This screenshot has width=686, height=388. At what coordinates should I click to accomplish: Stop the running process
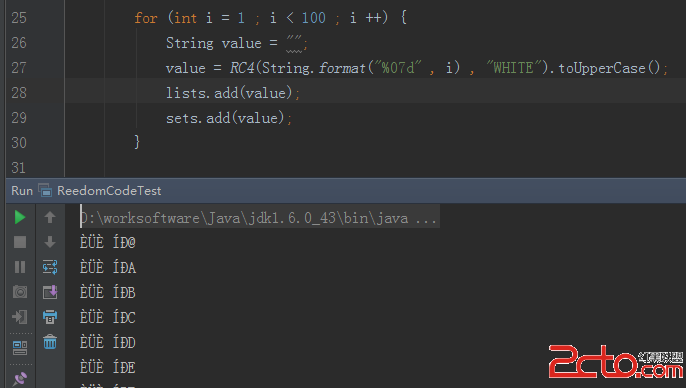pyautogui.click(x=20, y=242)
